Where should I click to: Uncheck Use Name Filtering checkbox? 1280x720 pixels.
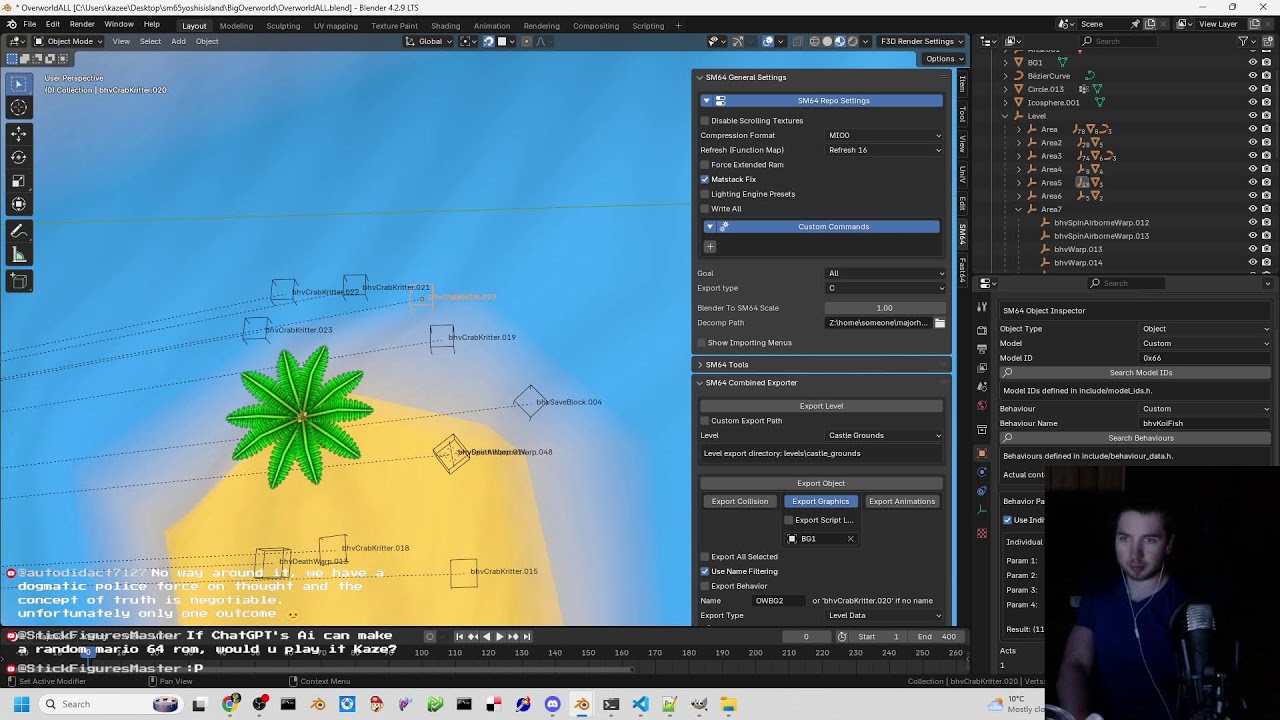(705, 571)
